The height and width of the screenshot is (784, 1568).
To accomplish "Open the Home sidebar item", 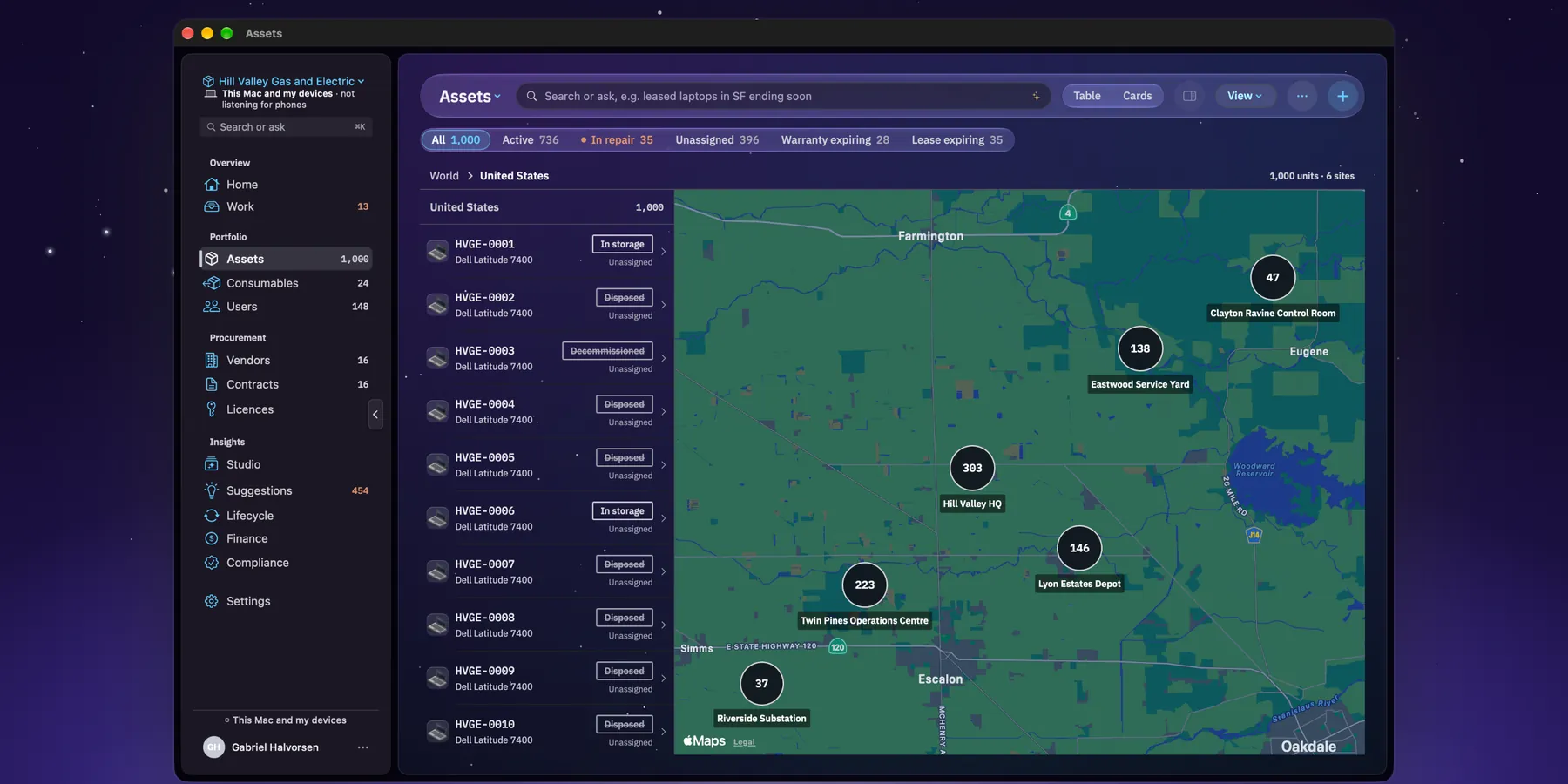I will coord(286,185).
